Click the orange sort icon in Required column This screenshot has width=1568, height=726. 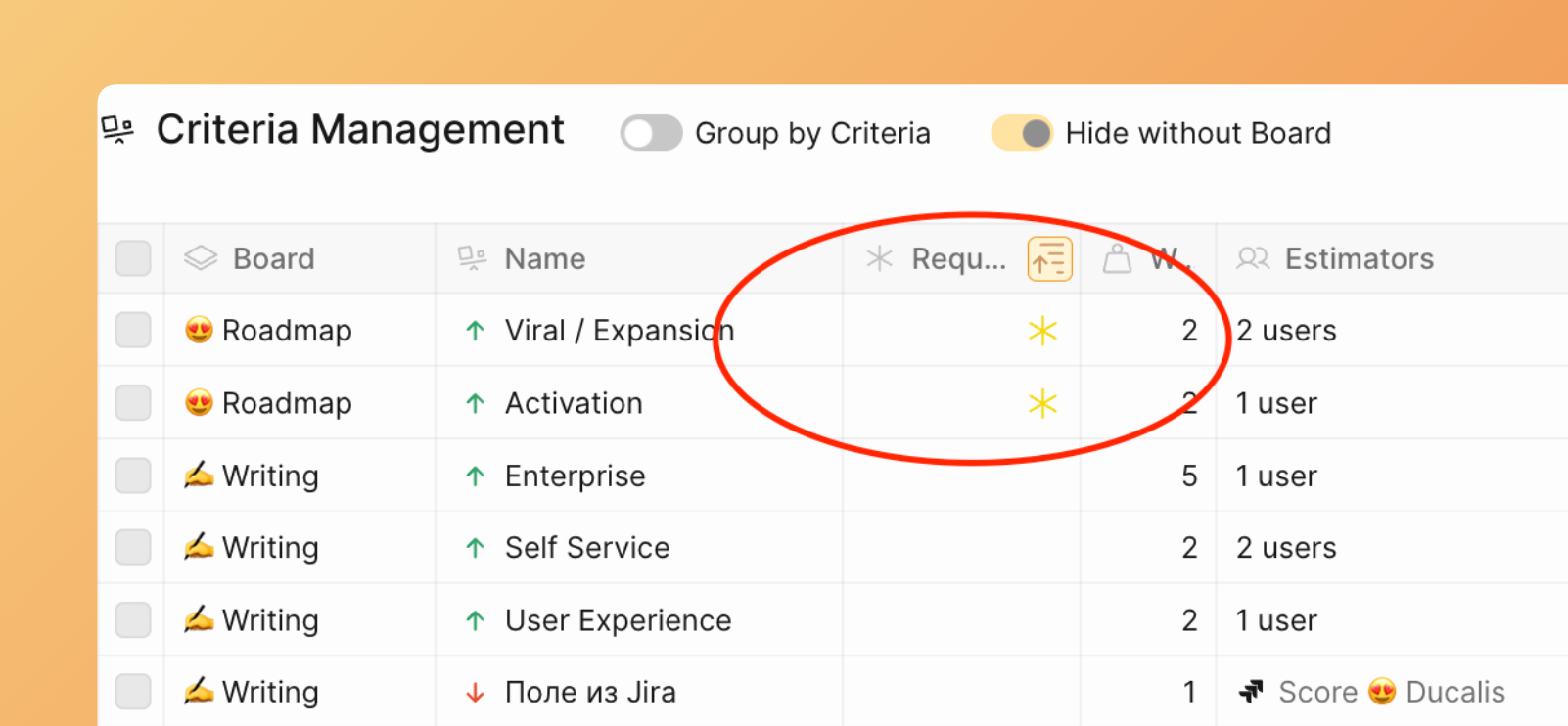pyautogui.click(x=1049, y=259)
